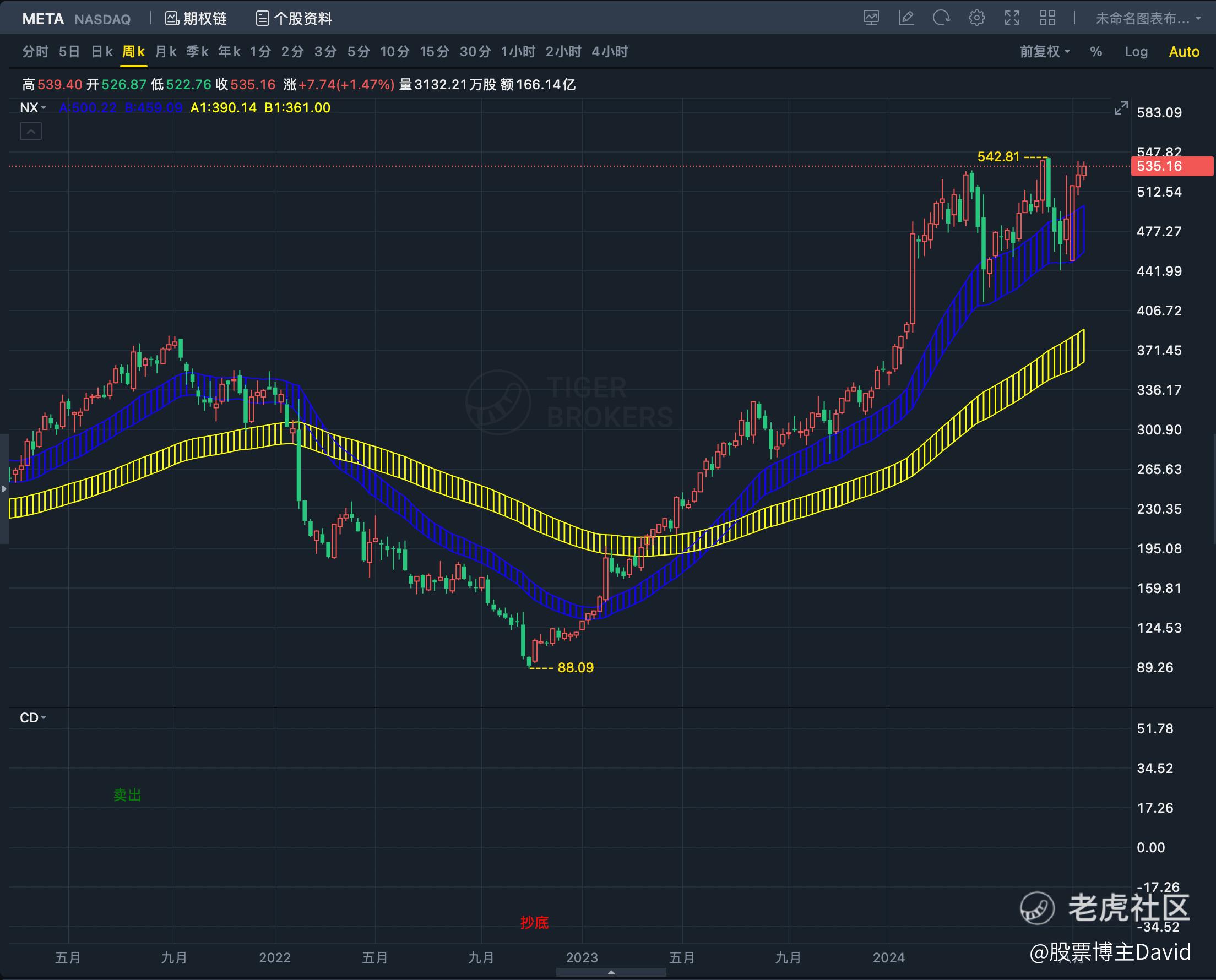This screenshot has height=980, width=1216.
Task: Select the 4小时 interval button
Action: 610,52
